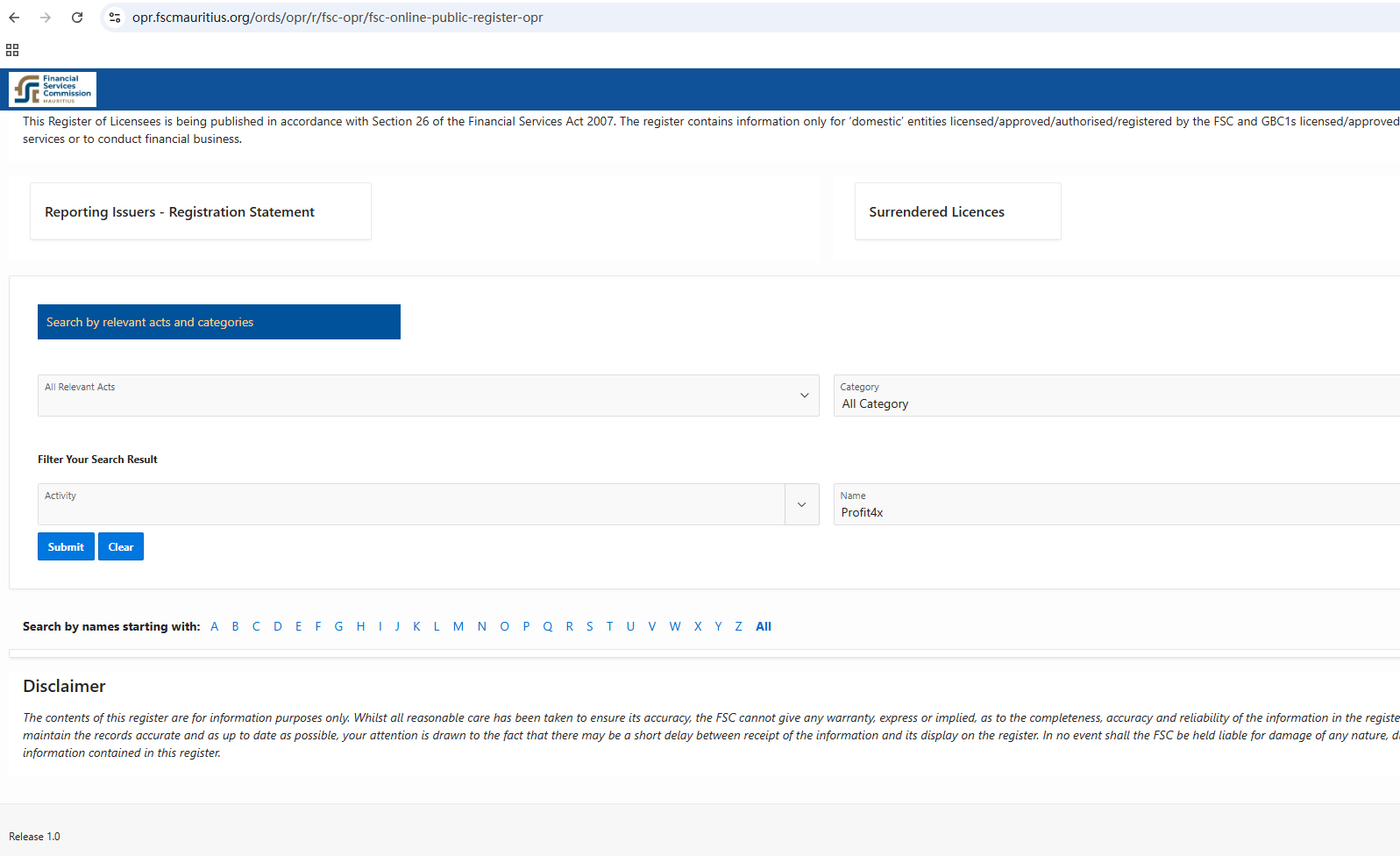Filter names starting with letter M
Screen dimensions: 1400x856
coord(458,626)
